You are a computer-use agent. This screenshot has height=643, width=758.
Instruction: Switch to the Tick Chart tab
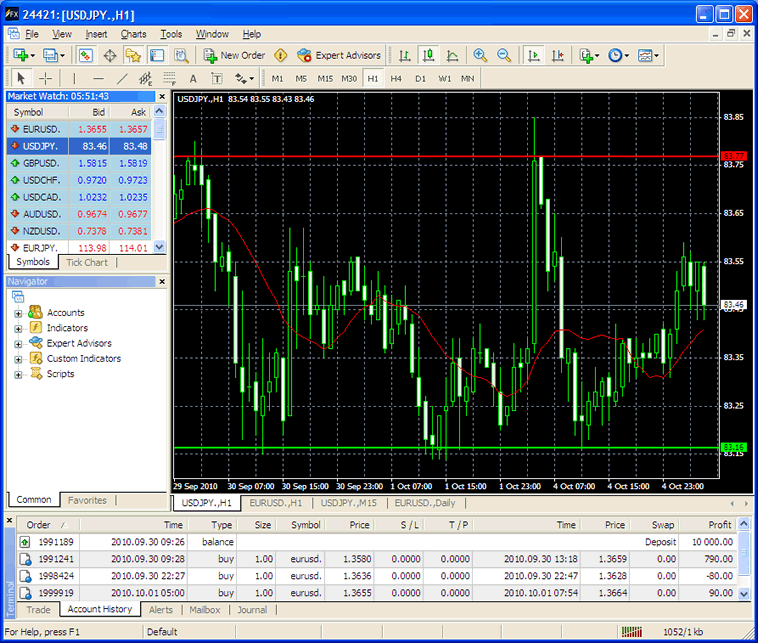[x=87, y=263]
